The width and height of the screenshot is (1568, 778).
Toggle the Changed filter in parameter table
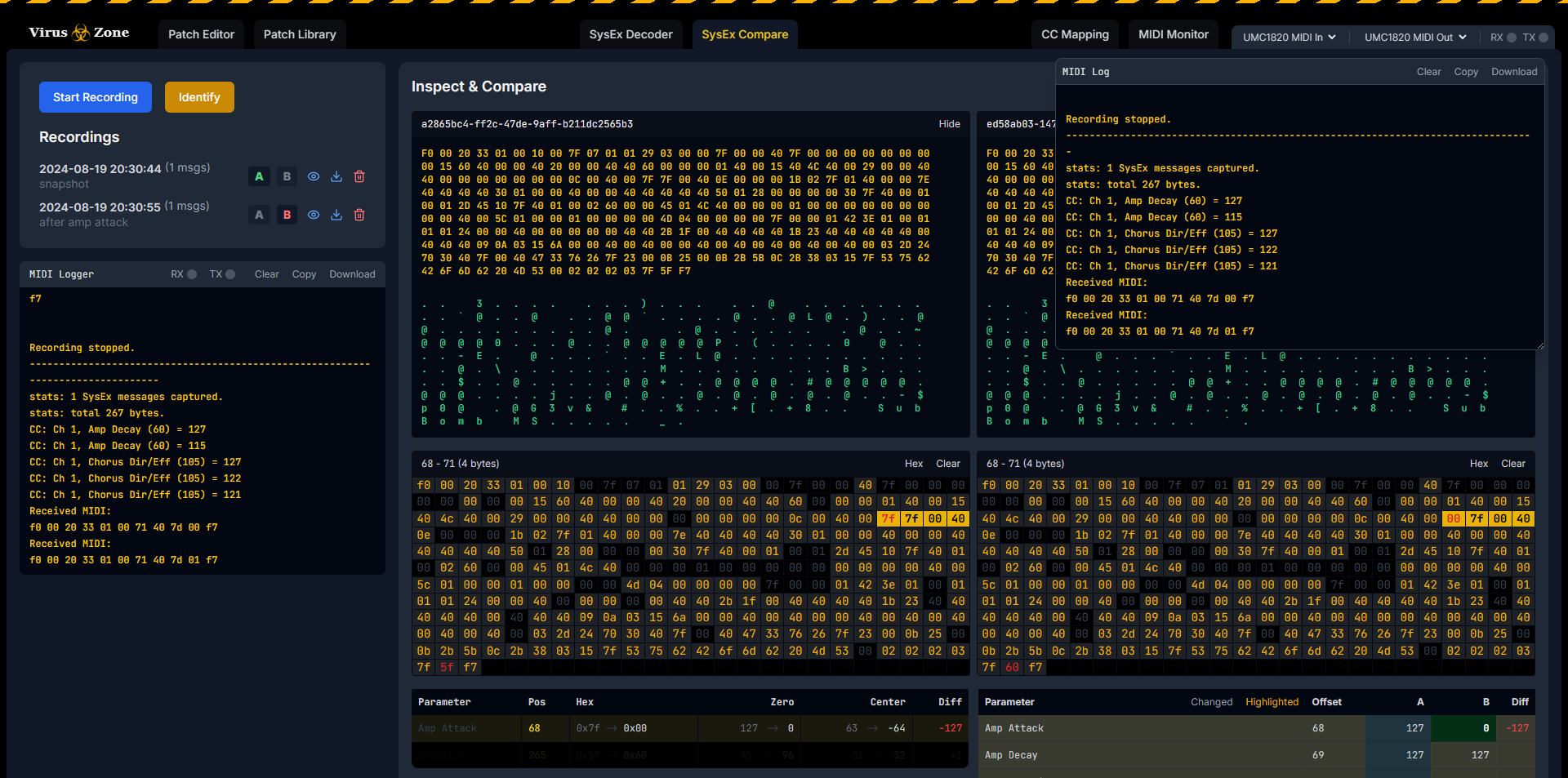pyautogui.click(x=1211, y=702)
